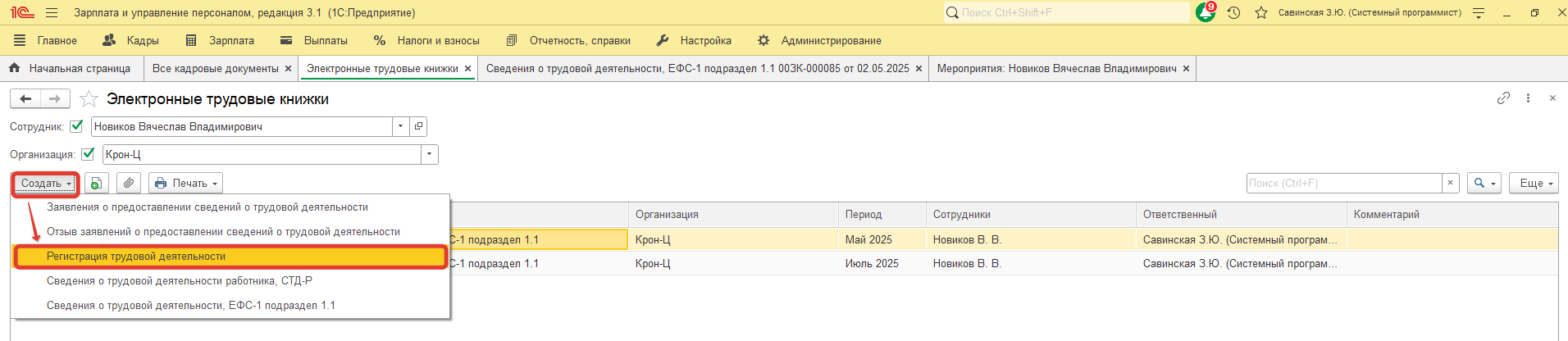Screen dimensions: 1568x341
Task: Click the notifications bell icon
Action: [1206, 12]
